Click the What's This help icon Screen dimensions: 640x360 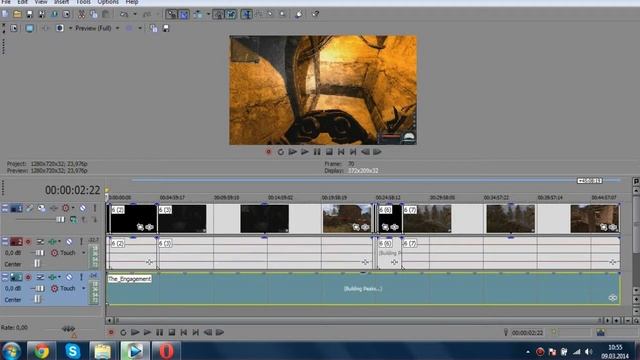coord(316,14)
